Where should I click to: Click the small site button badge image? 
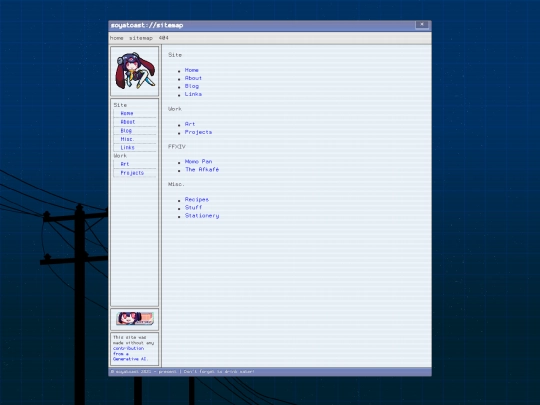click(x=135, y=318)
